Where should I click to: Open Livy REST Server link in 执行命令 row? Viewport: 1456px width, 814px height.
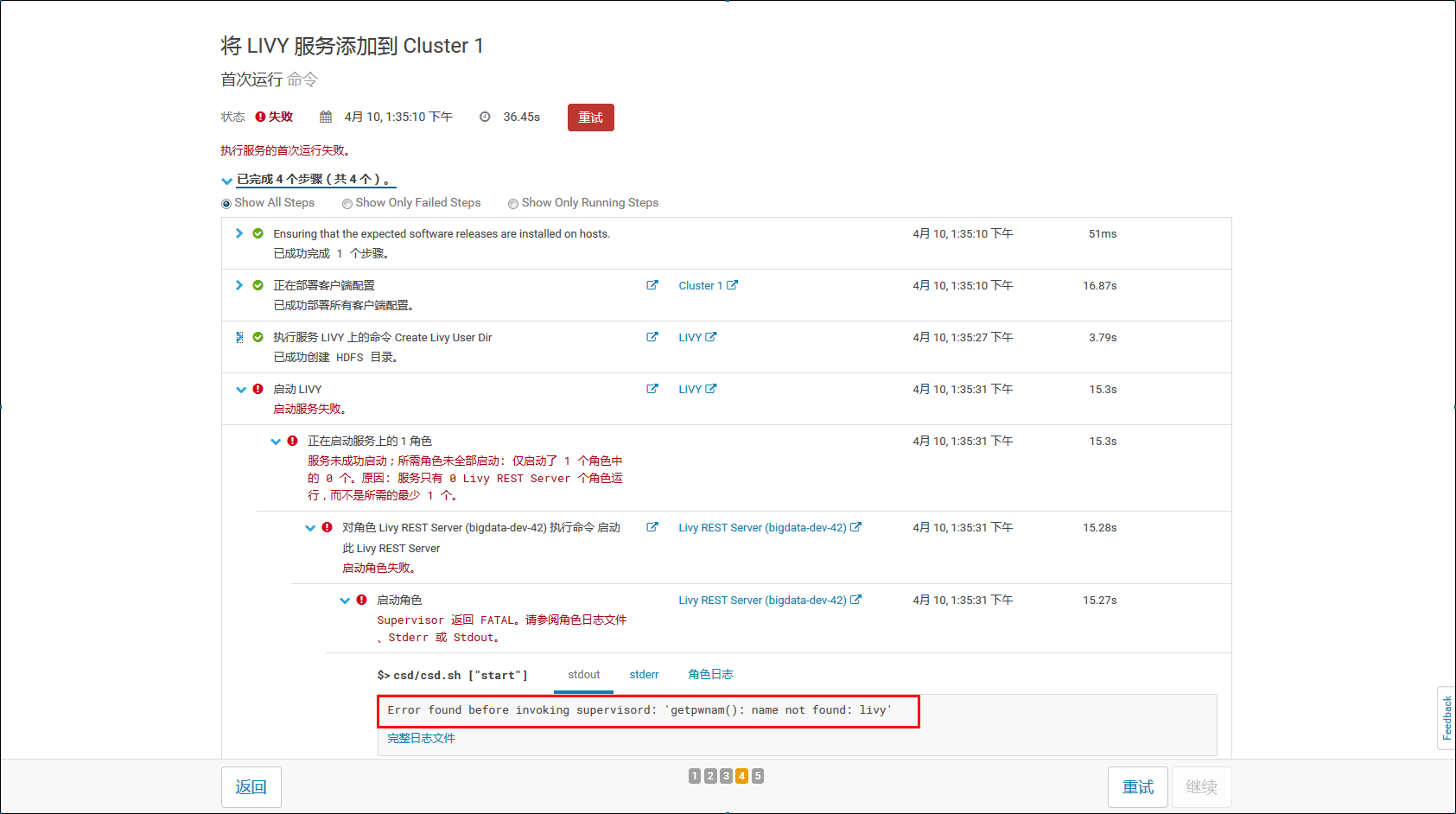point(770,527)
